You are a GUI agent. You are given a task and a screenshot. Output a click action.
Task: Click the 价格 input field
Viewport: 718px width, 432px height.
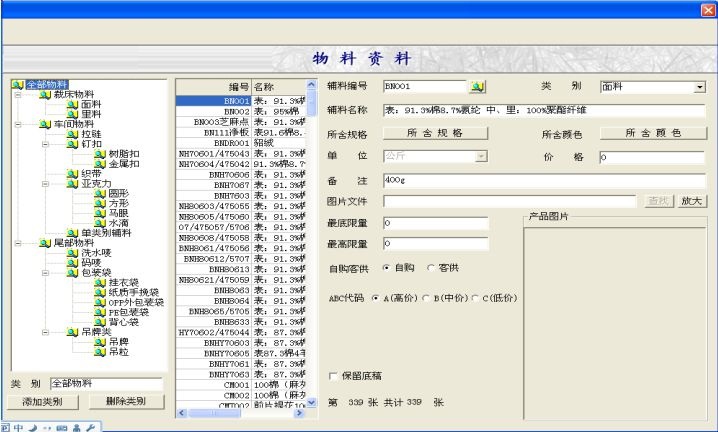tap(652, 157)
